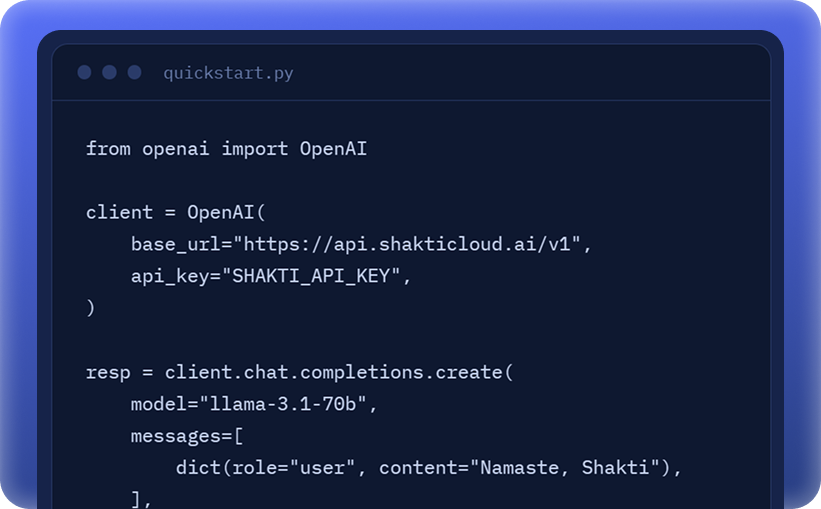Click the closing parenthesis under api_key line
Viewport: 821px width, 509px height.
(91, 307)
